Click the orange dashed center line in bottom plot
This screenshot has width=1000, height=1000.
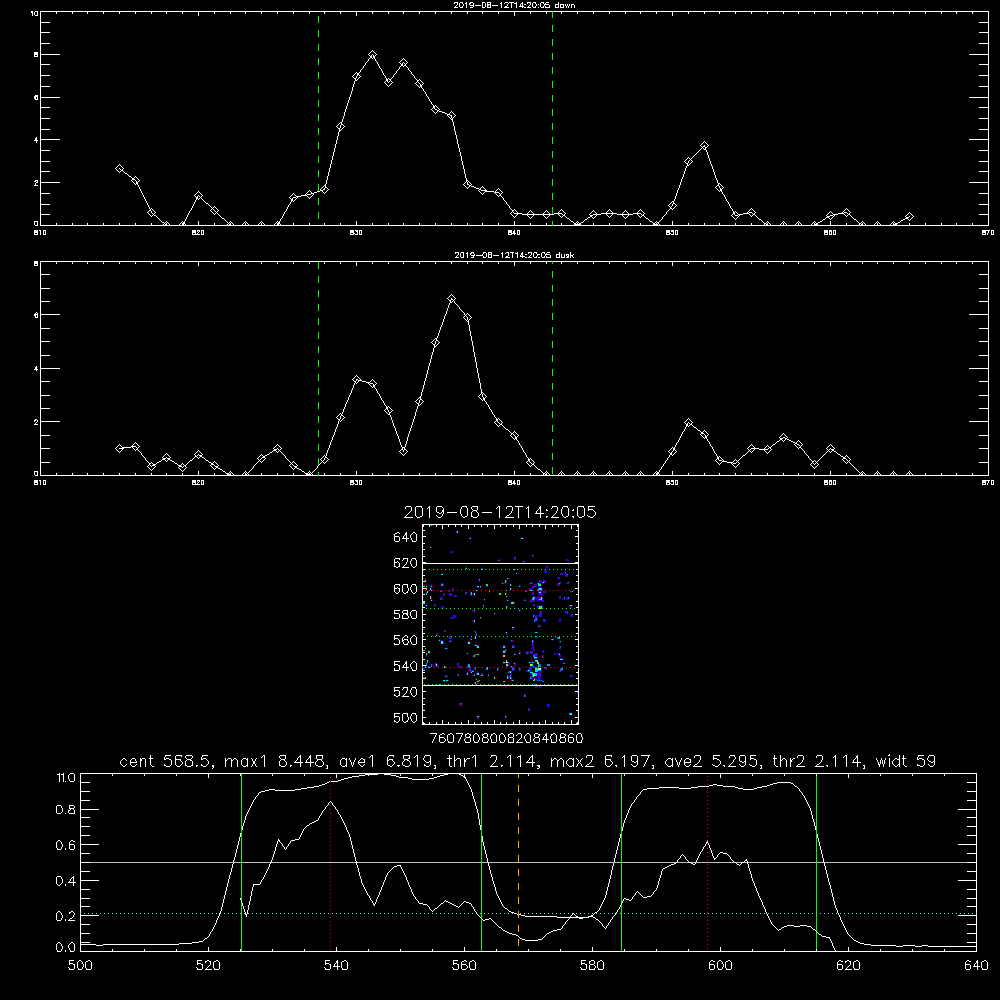click(x=518, y=861)
